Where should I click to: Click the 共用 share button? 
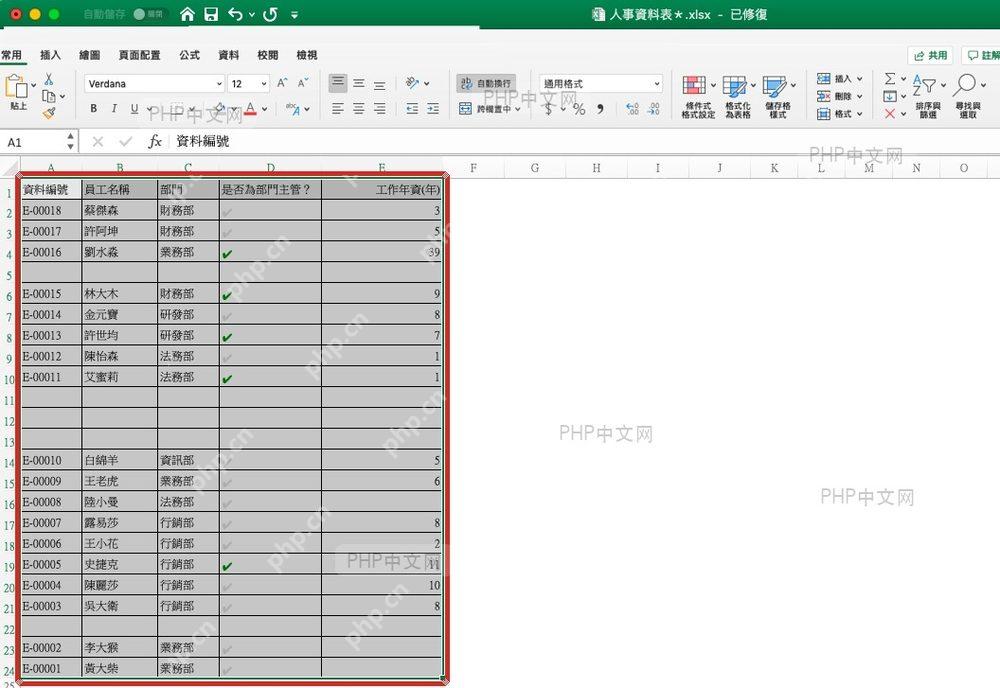pyautogui.click(x=930, y=55)
